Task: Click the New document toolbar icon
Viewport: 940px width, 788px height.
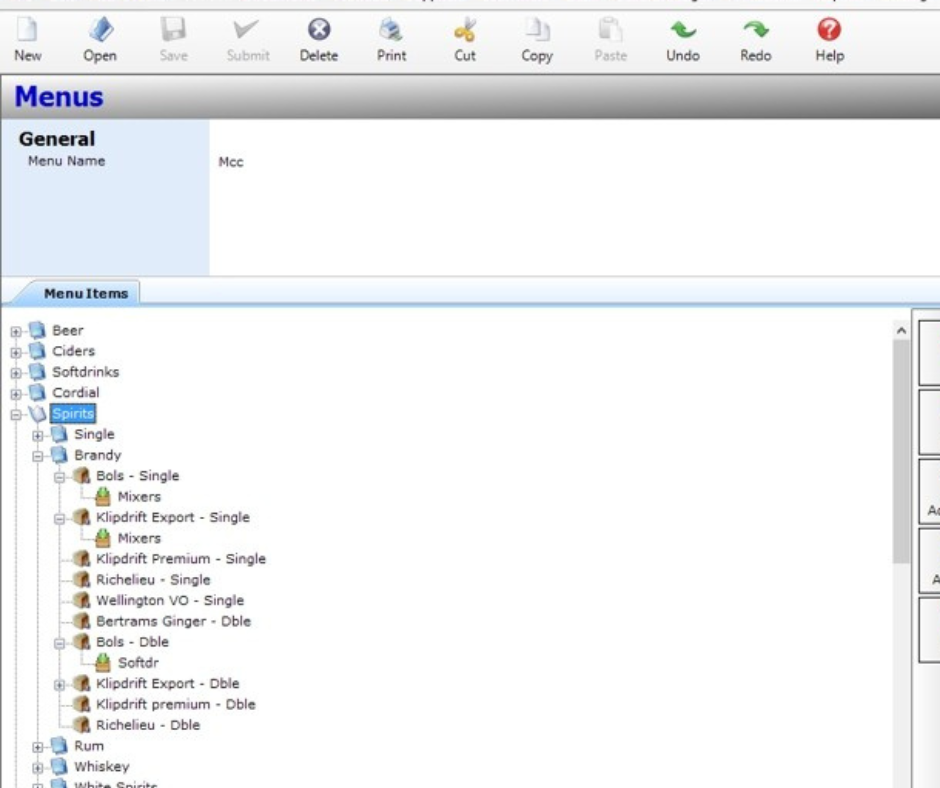Action: pyautogui.click(x=28, y=40)
